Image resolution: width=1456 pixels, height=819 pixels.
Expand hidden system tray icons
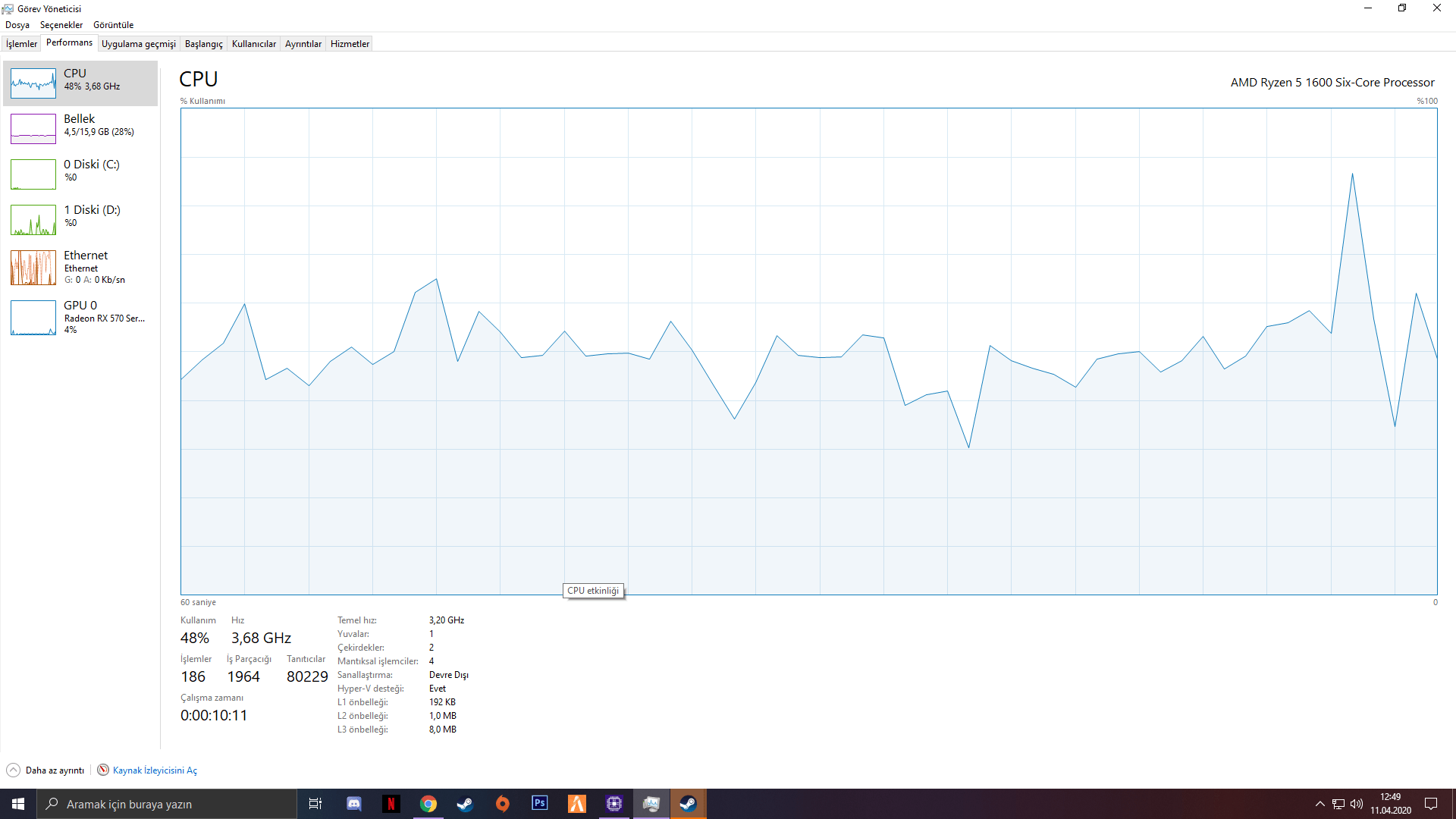pos(1319,804)
